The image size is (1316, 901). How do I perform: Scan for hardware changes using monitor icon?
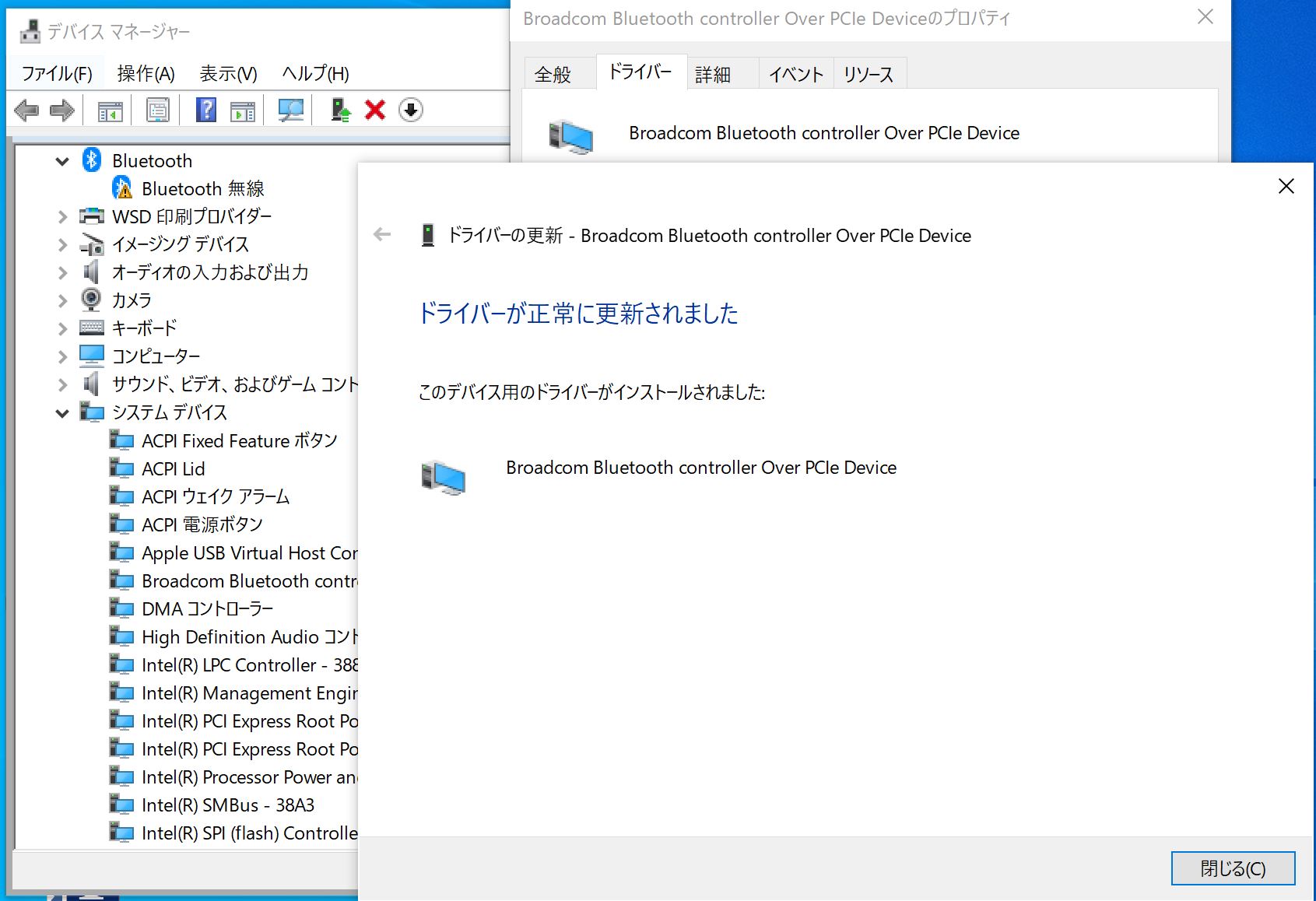(291, 110)
